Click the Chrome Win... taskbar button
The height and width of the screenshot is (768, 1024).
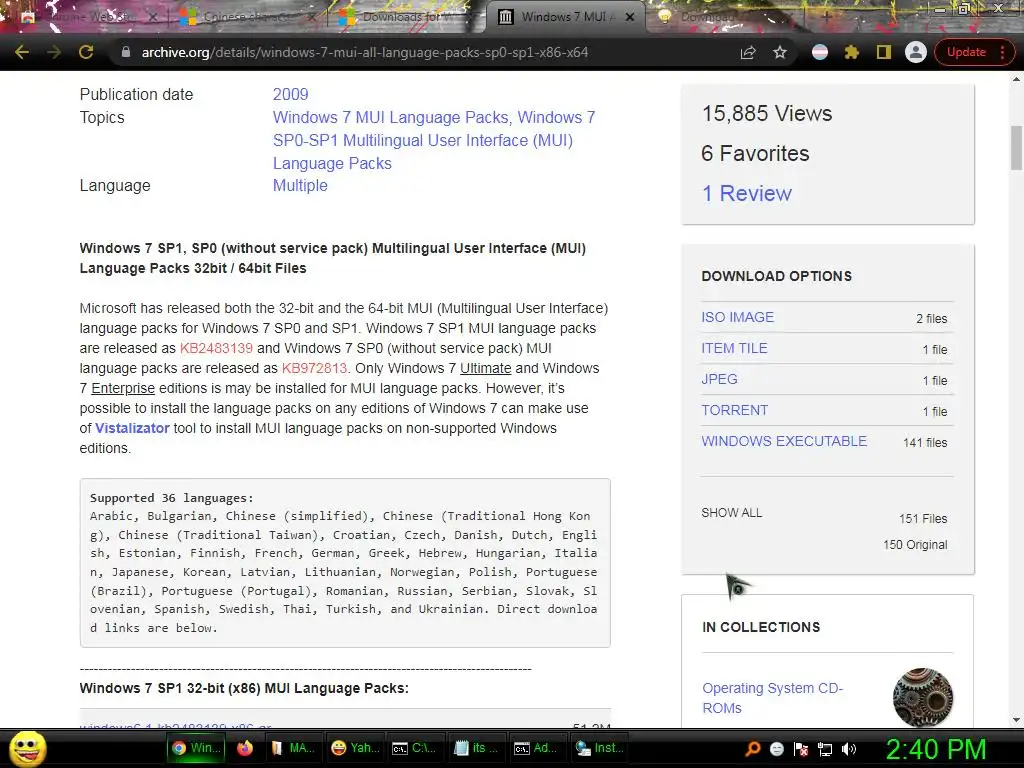point(197,748)
